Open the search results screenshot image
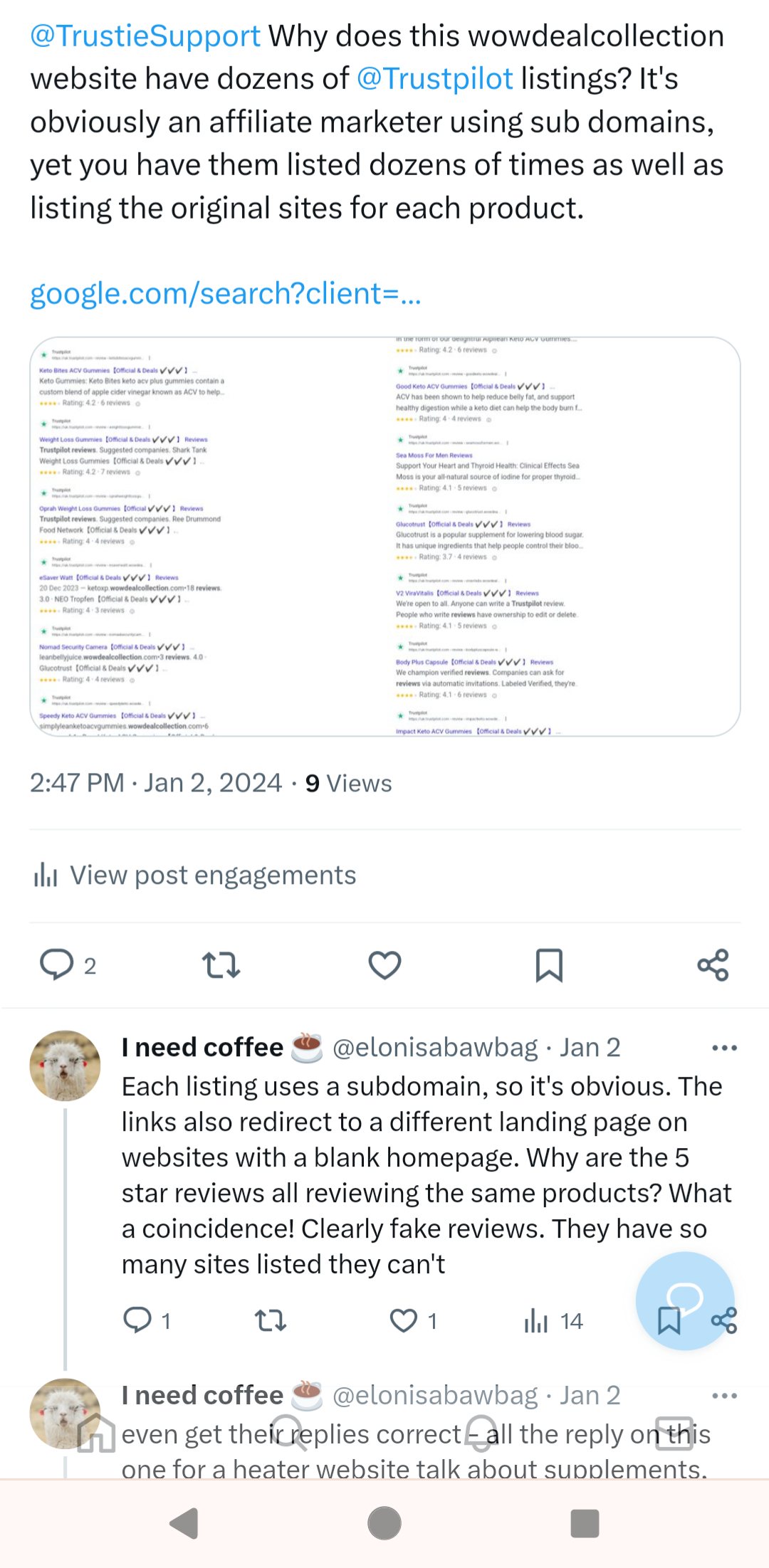This screenshot has height=1568, width=769. tap(384, 537)
